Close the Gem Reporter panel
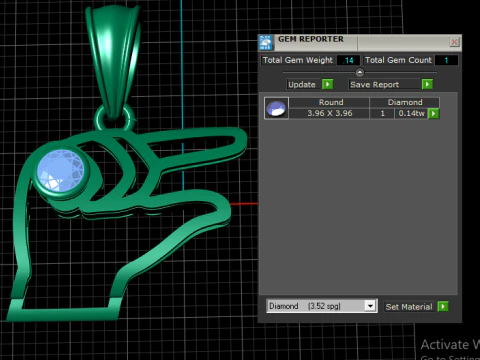 click(x=454, y=42)
